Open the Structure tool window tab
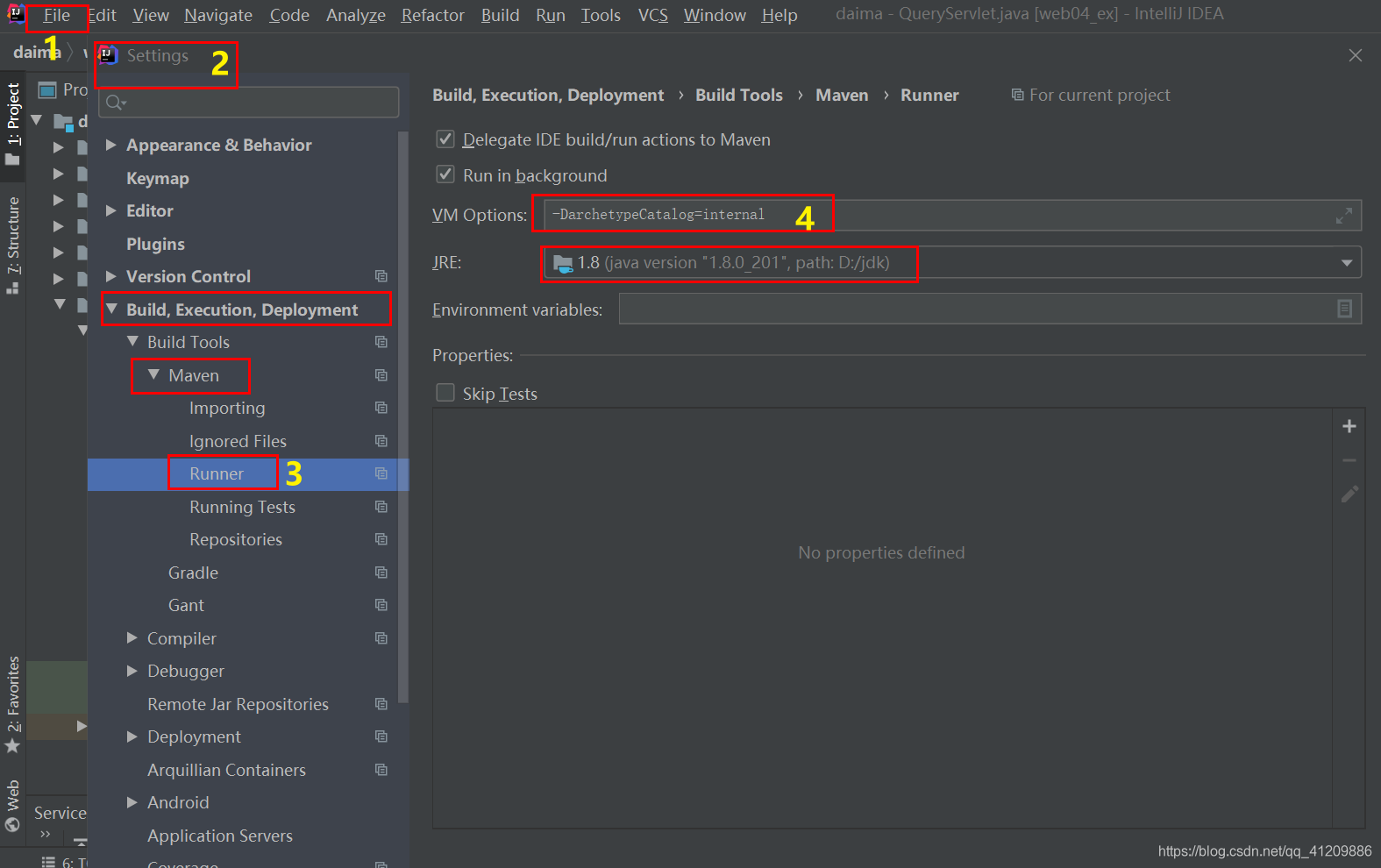The image size is (1381, 868). (12, 244)
